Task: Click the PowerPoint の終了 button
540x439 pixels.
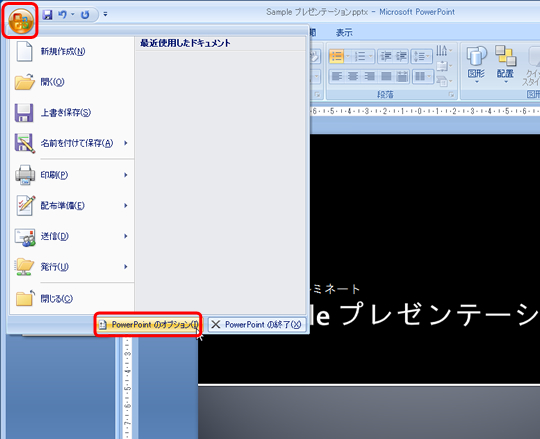Action: coord(257,324)
